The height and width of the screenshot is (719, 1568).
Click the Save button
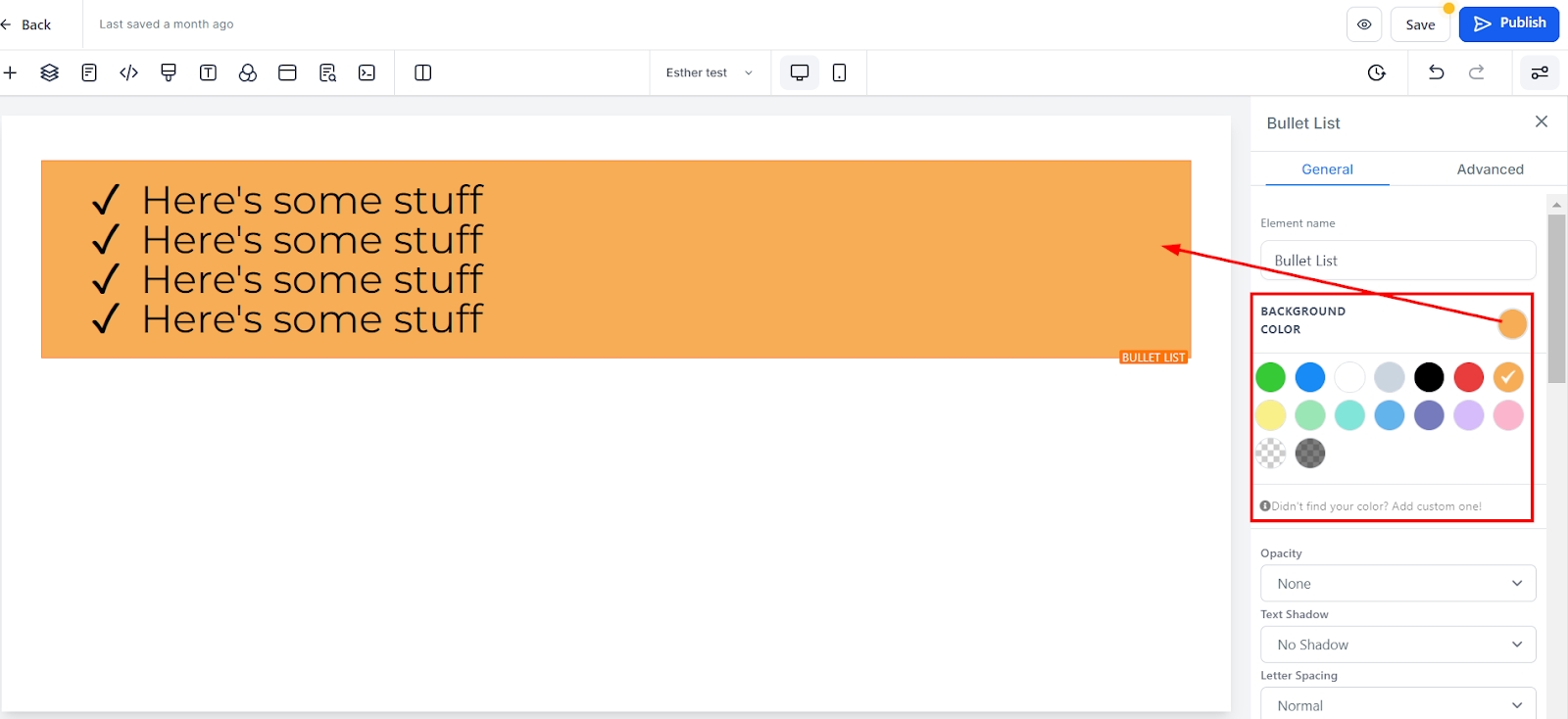point(1420,24)
